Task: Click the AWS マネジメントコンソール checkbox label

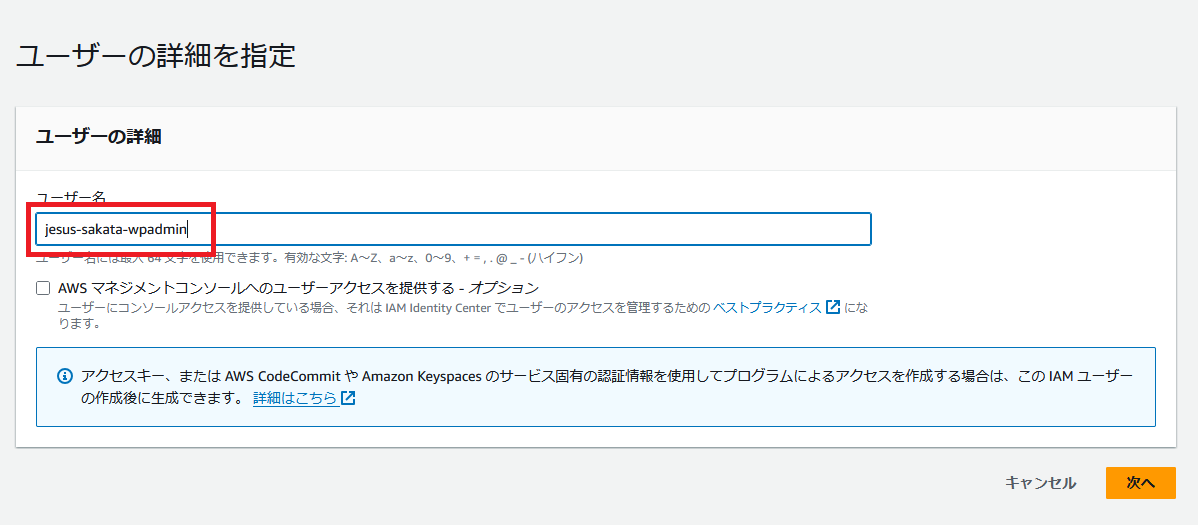Action: [299, 288]
